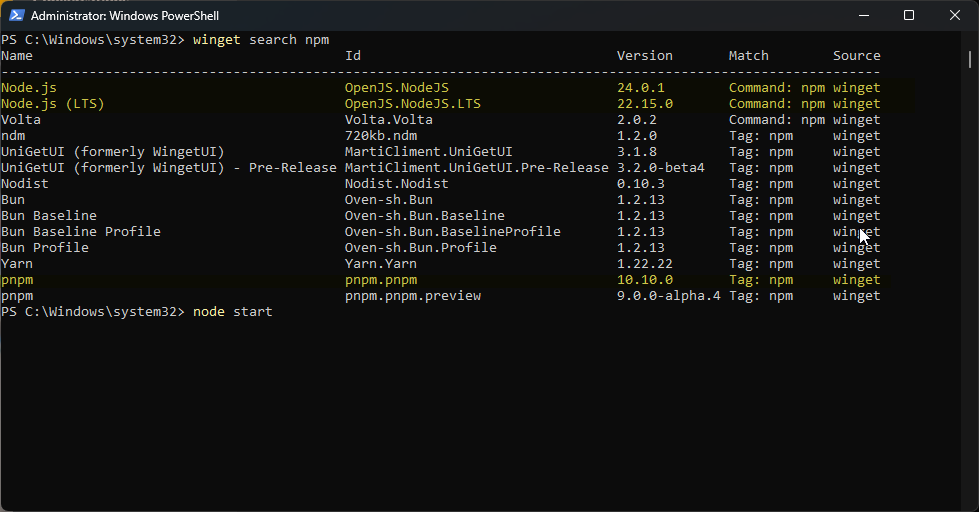Image resolution: width=979 pixels, height=512 pixels.
Task: Click the 'Volta' name entry
Action: coord(21,120)
